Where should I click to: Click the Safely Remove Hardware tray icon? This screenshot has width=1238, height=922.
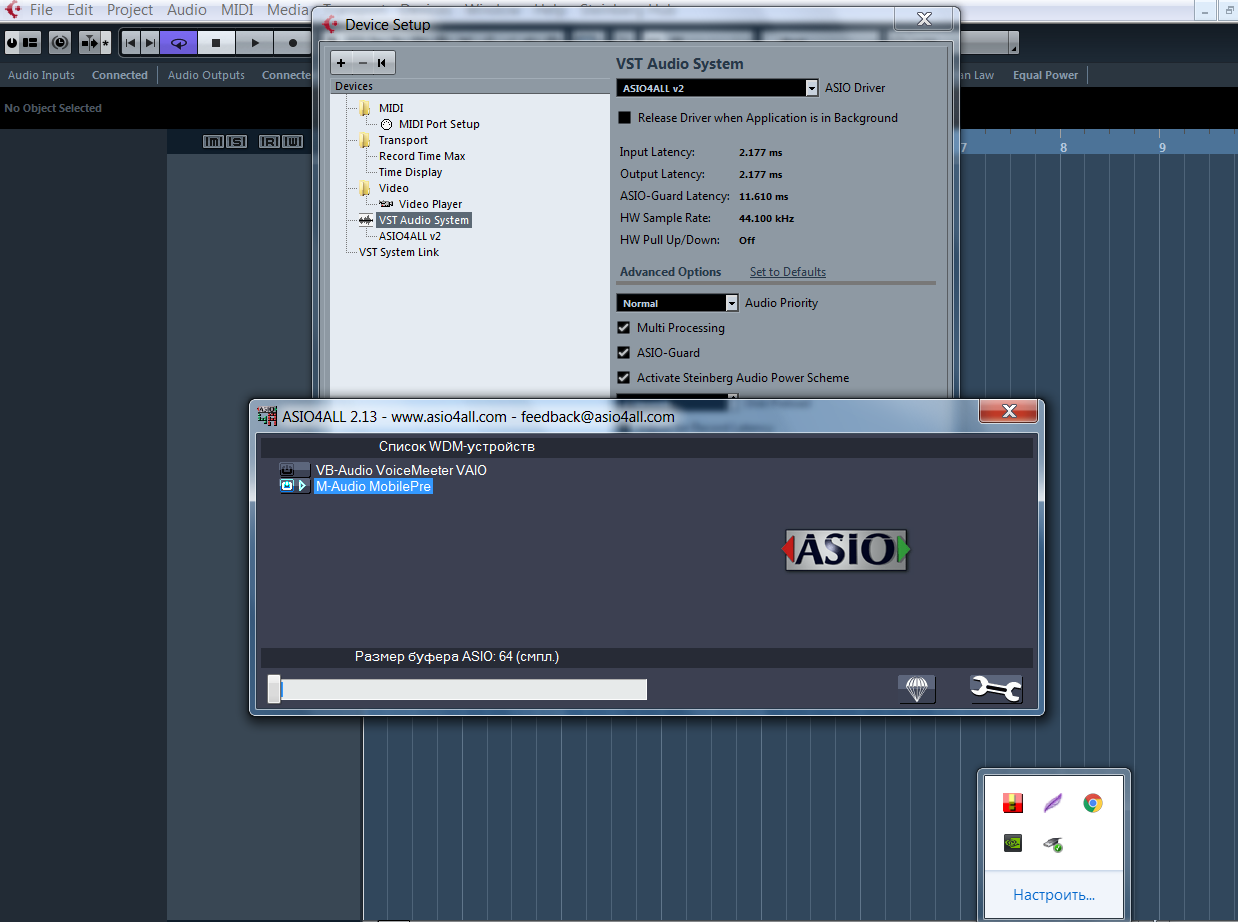point(1053,843)
